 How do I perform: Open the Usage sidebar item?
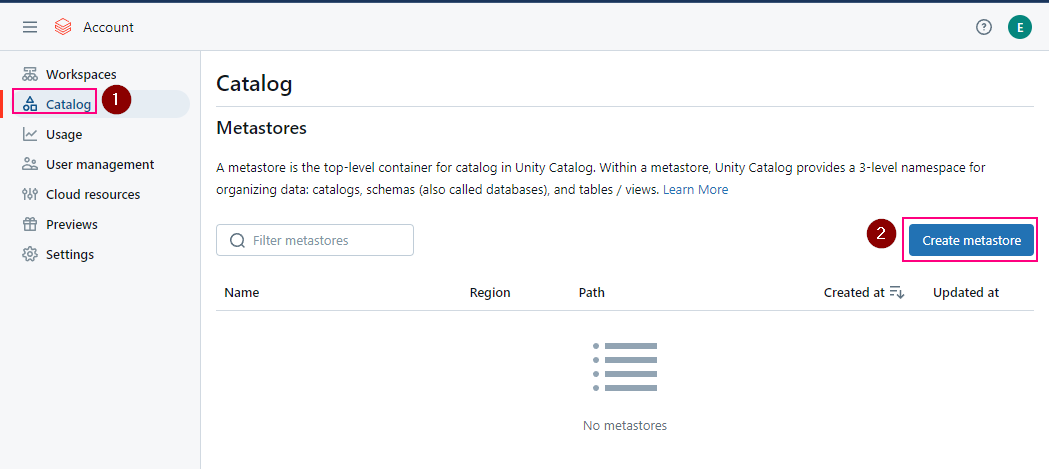pos(64,134)
